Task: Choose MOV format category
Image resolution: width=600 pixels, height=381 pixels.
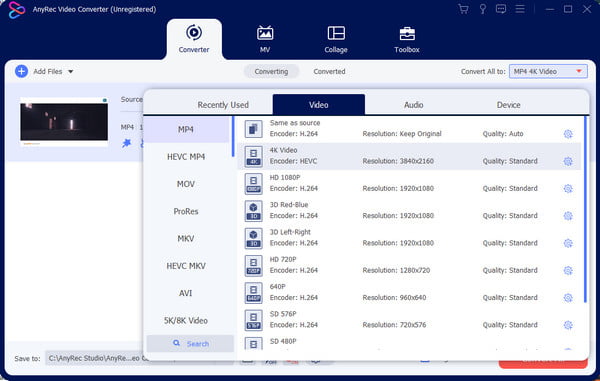Action: [x=186, y=184]
